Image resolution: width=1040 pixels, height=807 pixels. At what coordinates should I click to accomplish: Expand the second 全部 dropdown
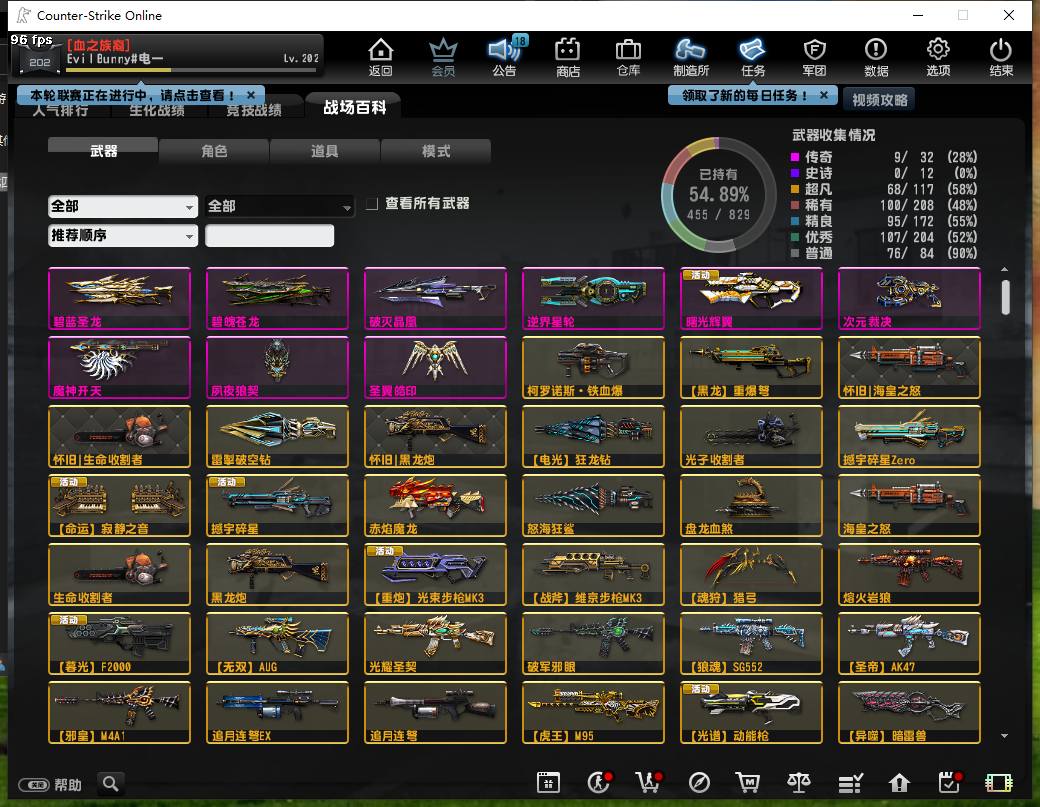pos(279,207)
